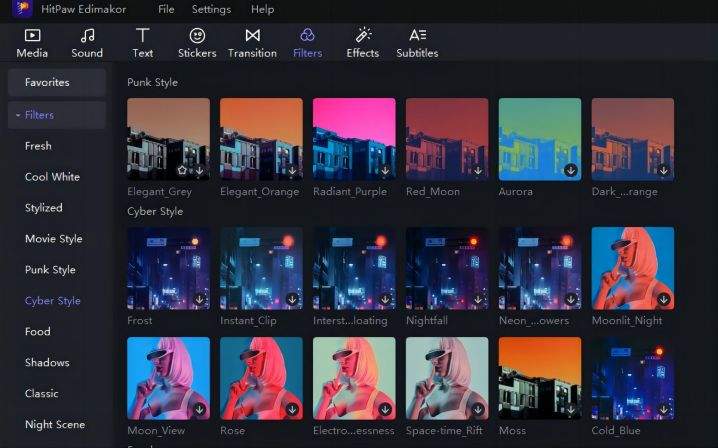Switch to the Transition panel
Screen dimensions: 718x448
[252, 42]
